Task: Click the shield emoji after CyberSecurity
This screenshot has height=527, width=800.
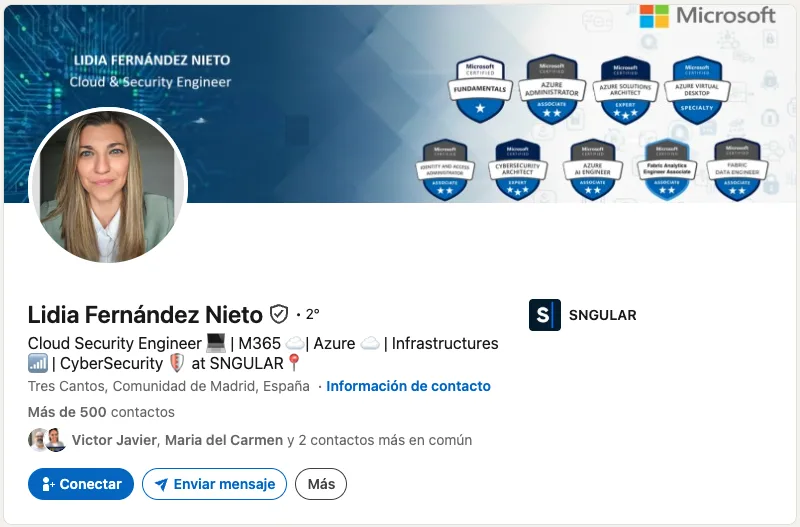Action: [x=177, y=363]
